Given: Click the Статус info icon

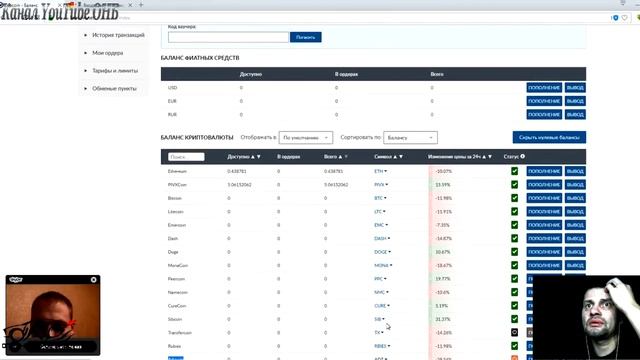Looking at the screenshot, I should point(522,156).
